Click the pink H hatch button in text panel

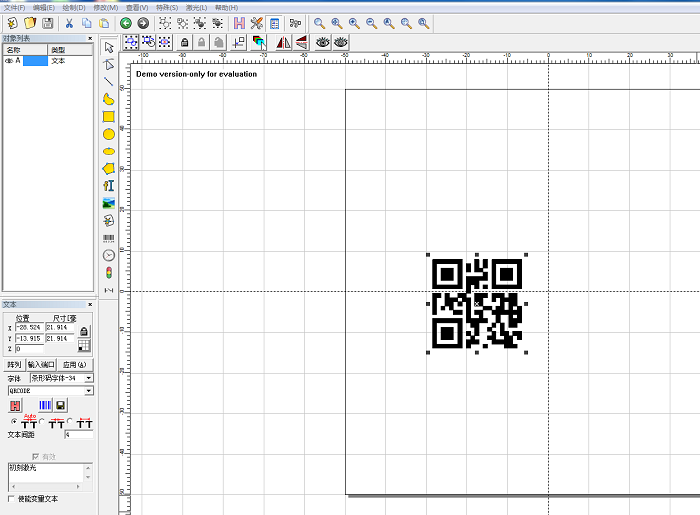point(15,405)
